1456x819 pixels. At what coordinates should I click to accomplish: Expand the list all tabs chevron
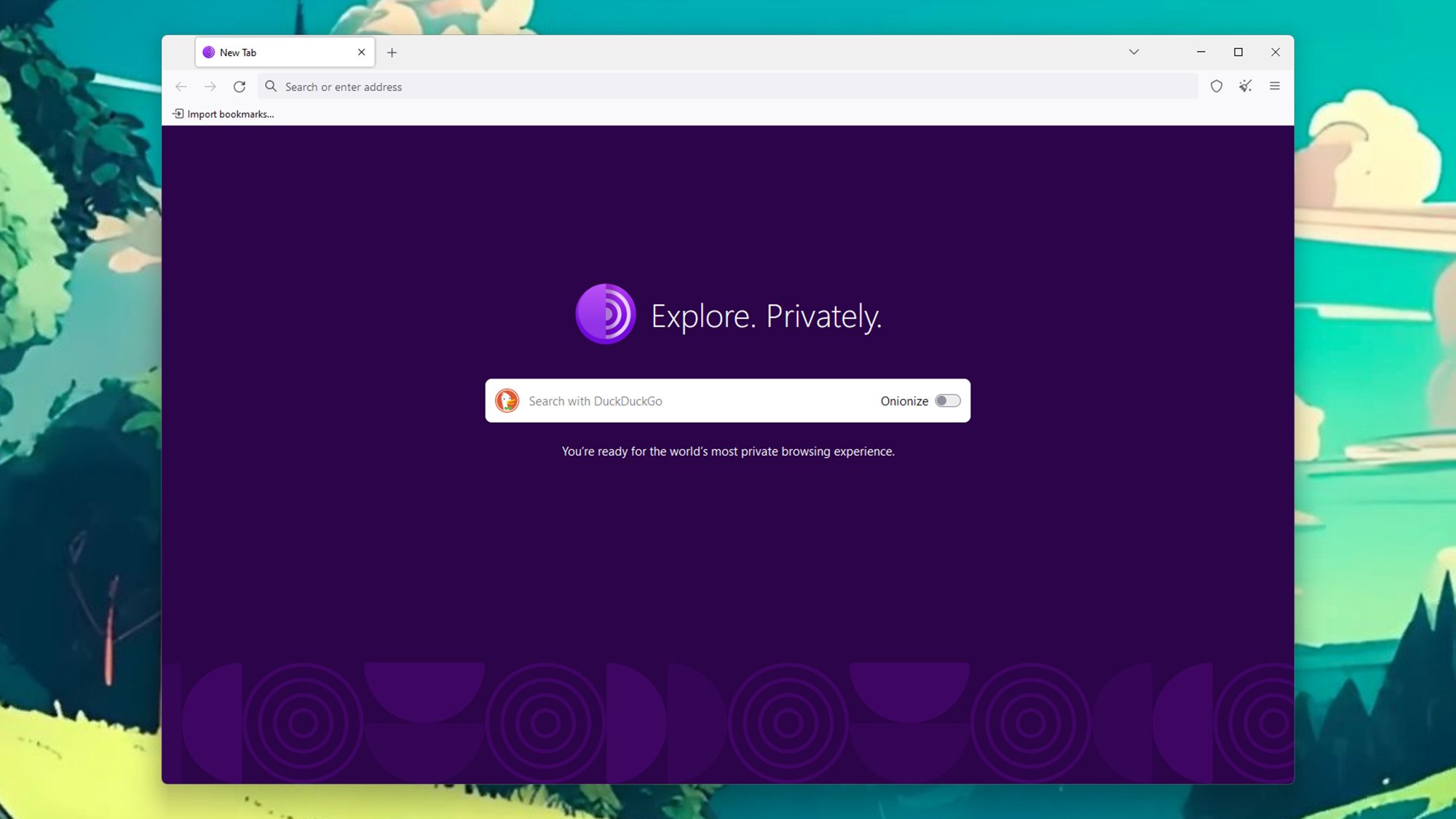click(x=1133, y=52)
